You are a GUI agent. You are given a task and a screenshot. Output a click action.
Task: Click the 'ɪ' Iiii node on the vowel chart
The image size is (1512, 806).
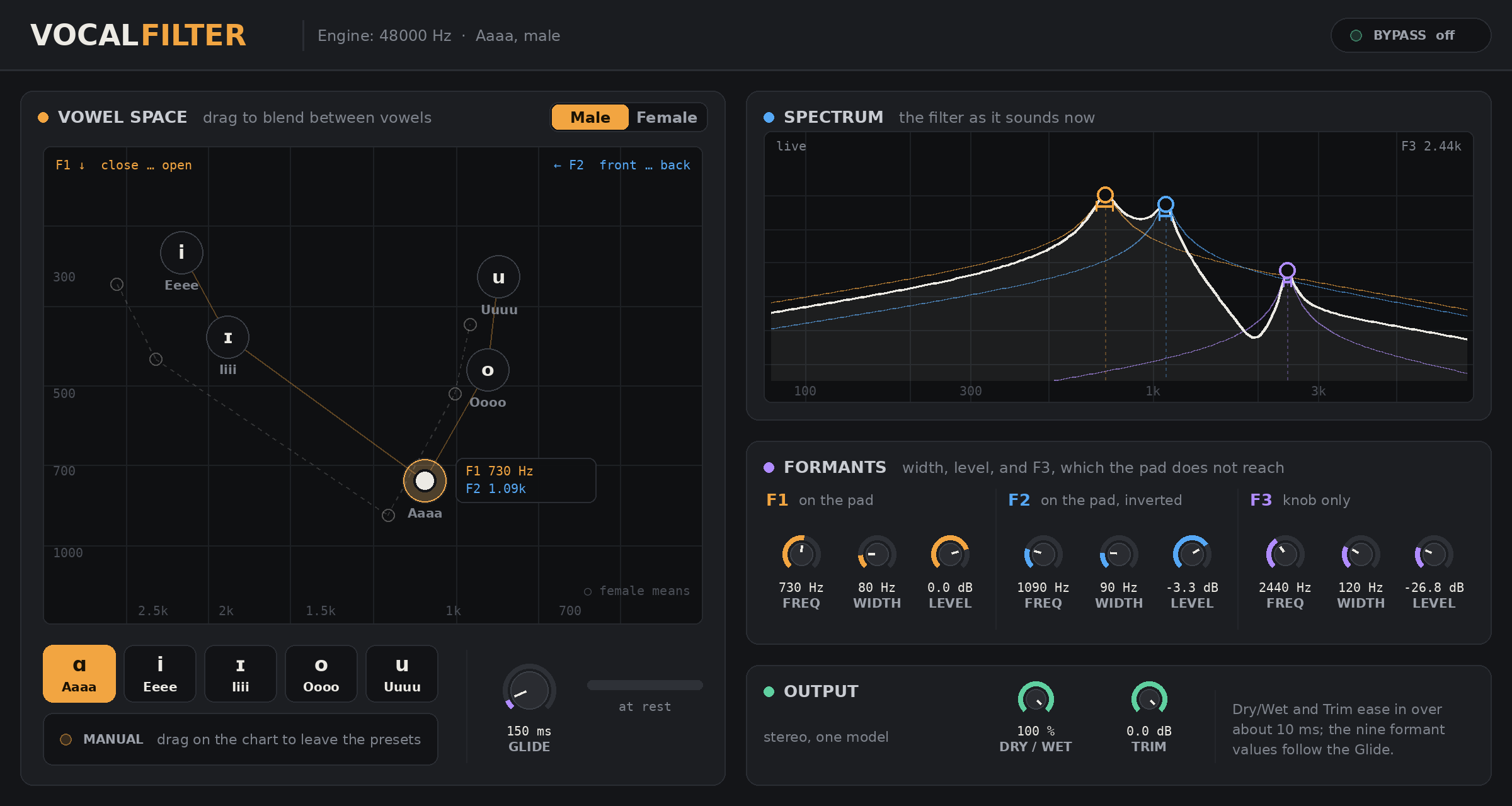pos(227,337)
